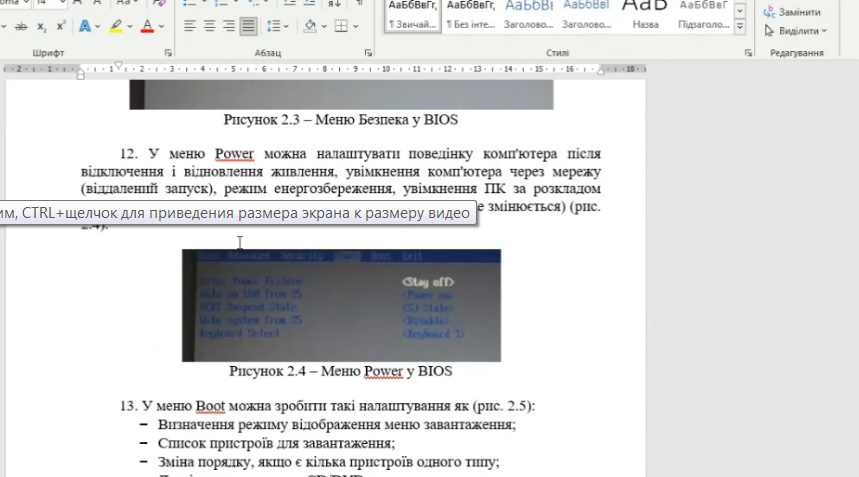Select the Звичайний style
This screenshot has width=859, height=477.
point(413,15)
